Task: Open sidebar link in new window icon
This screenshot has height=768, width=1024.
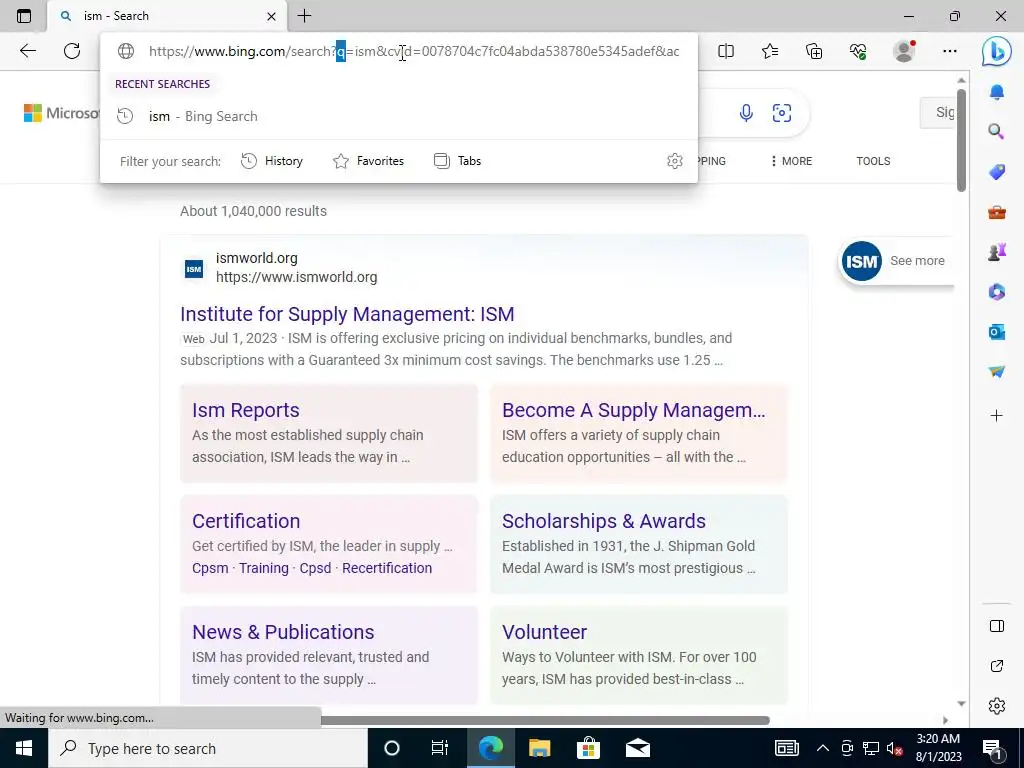Action: [x=997, y=666]
